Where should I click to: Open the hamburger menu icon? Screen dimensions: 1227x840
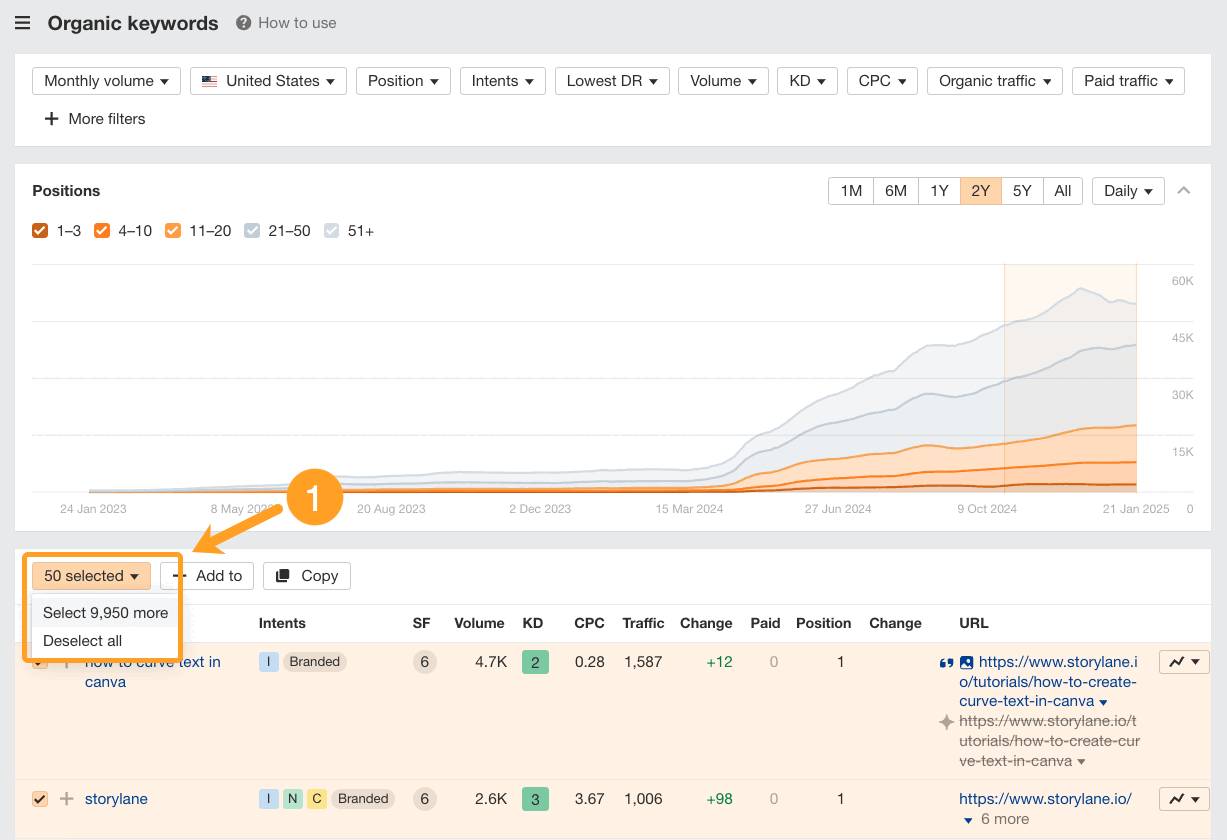[x=22, y=23]
